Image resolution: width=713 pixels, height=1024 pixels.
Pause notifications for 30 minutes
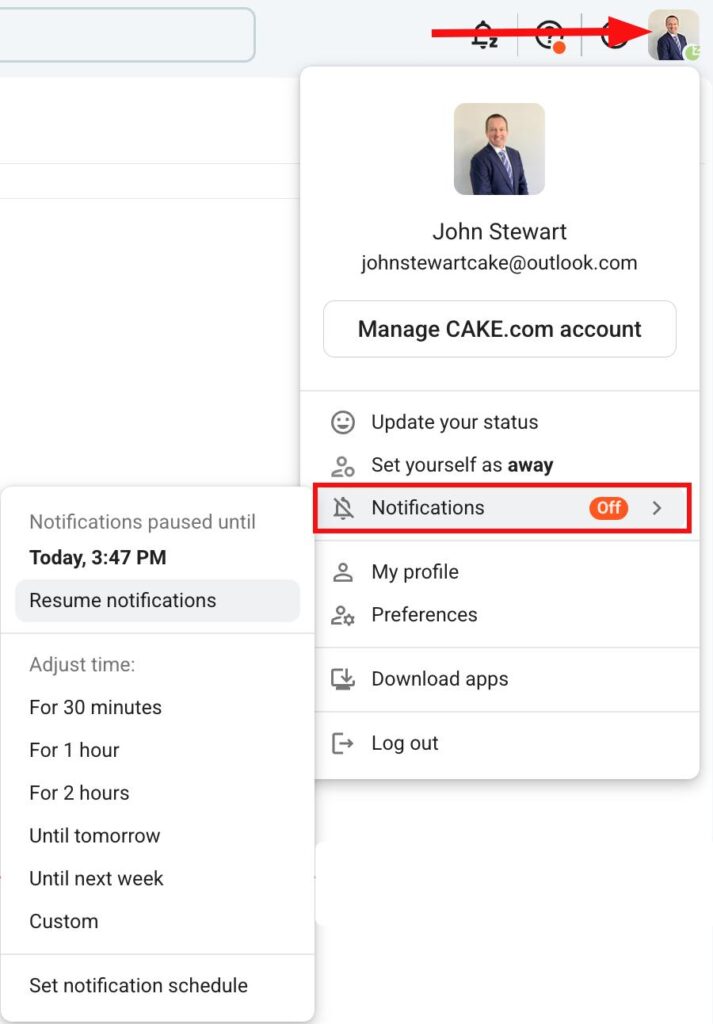95,707
